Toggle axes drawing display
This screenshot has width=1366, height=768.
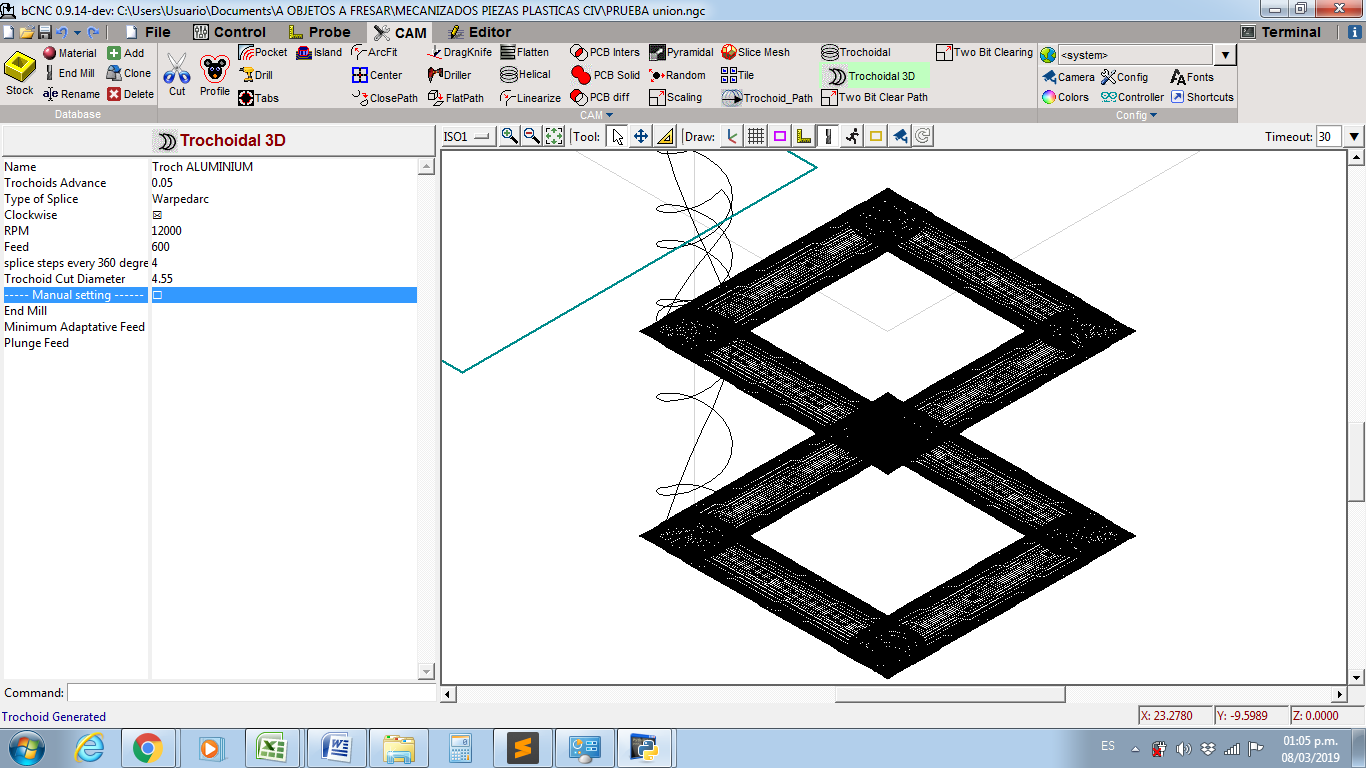click(732, 136)
